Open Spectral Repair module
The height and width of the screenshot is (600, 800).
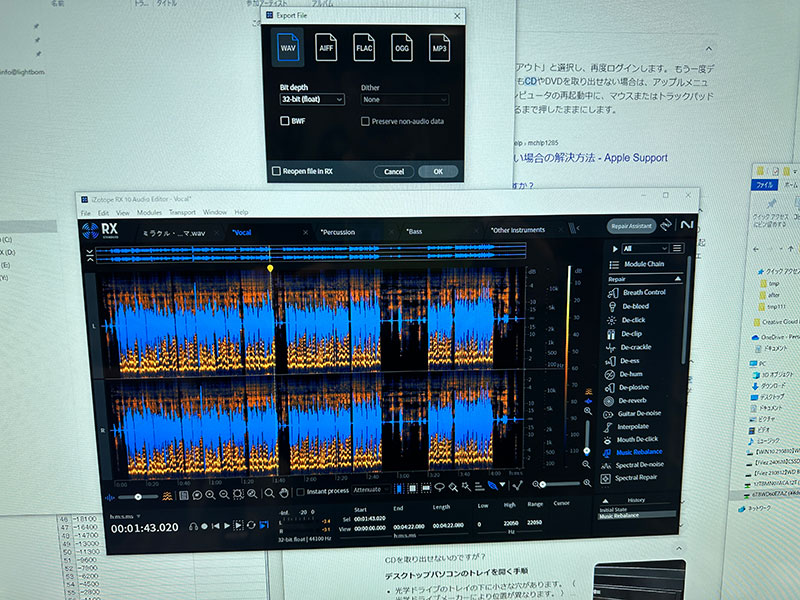629,478
